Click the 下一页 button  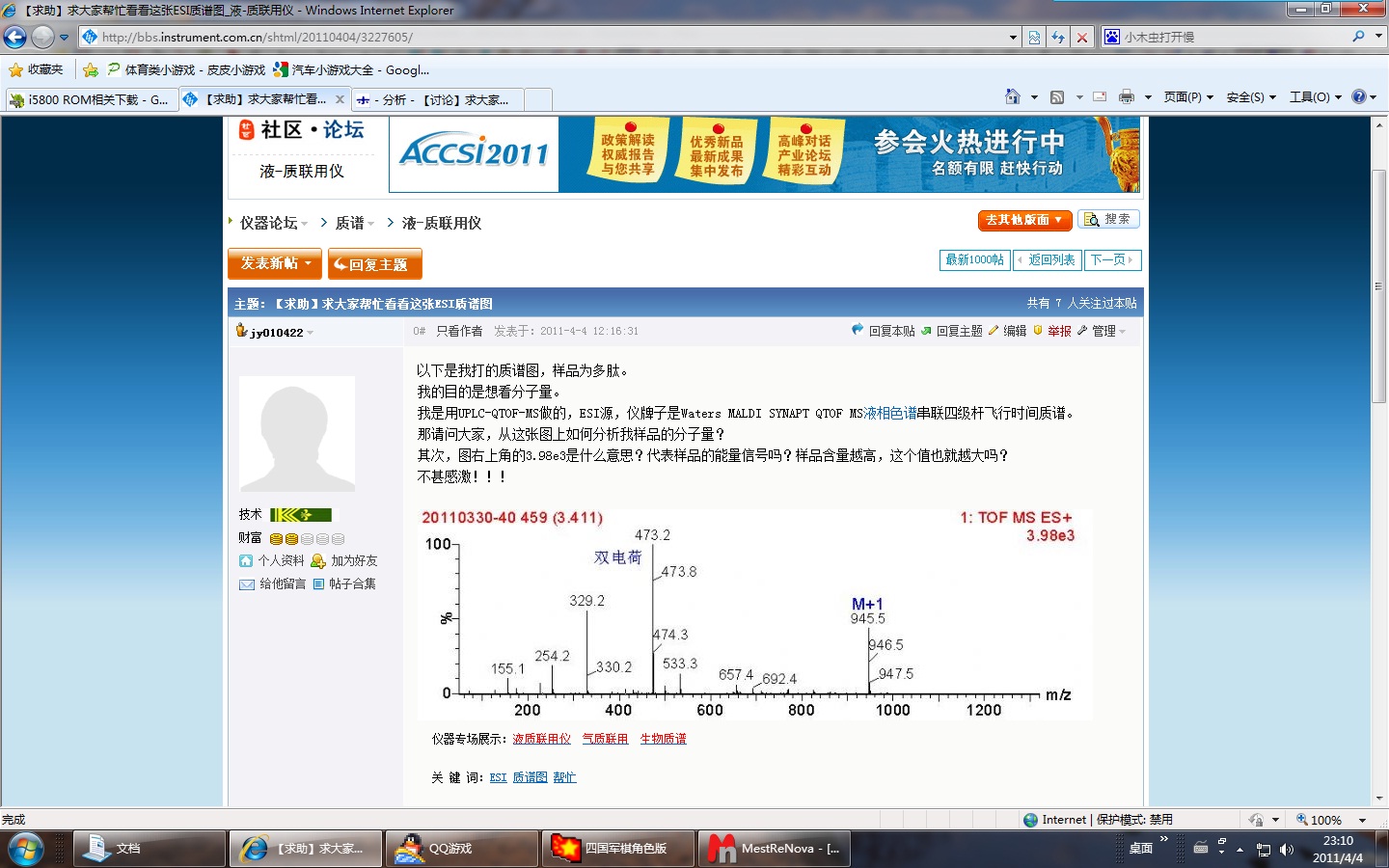coord(1113,259)
